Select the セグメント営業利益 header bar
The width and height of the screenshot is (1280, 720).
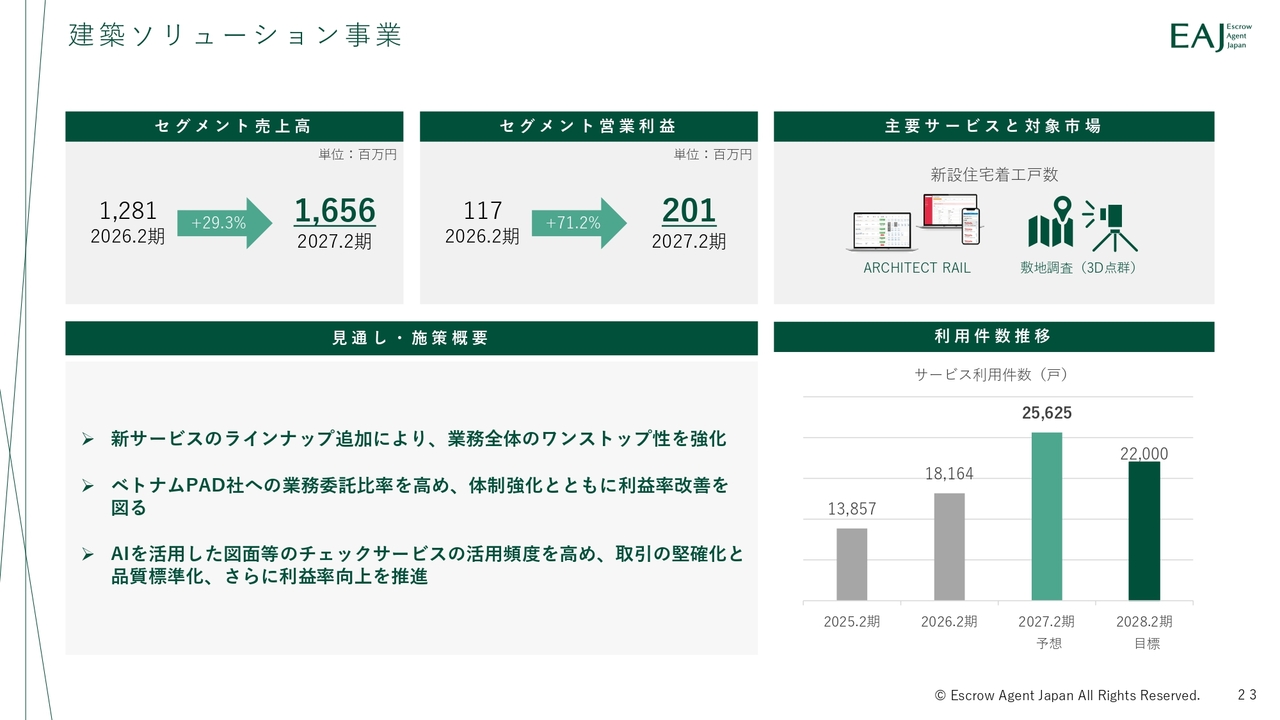tap(588, 126)
